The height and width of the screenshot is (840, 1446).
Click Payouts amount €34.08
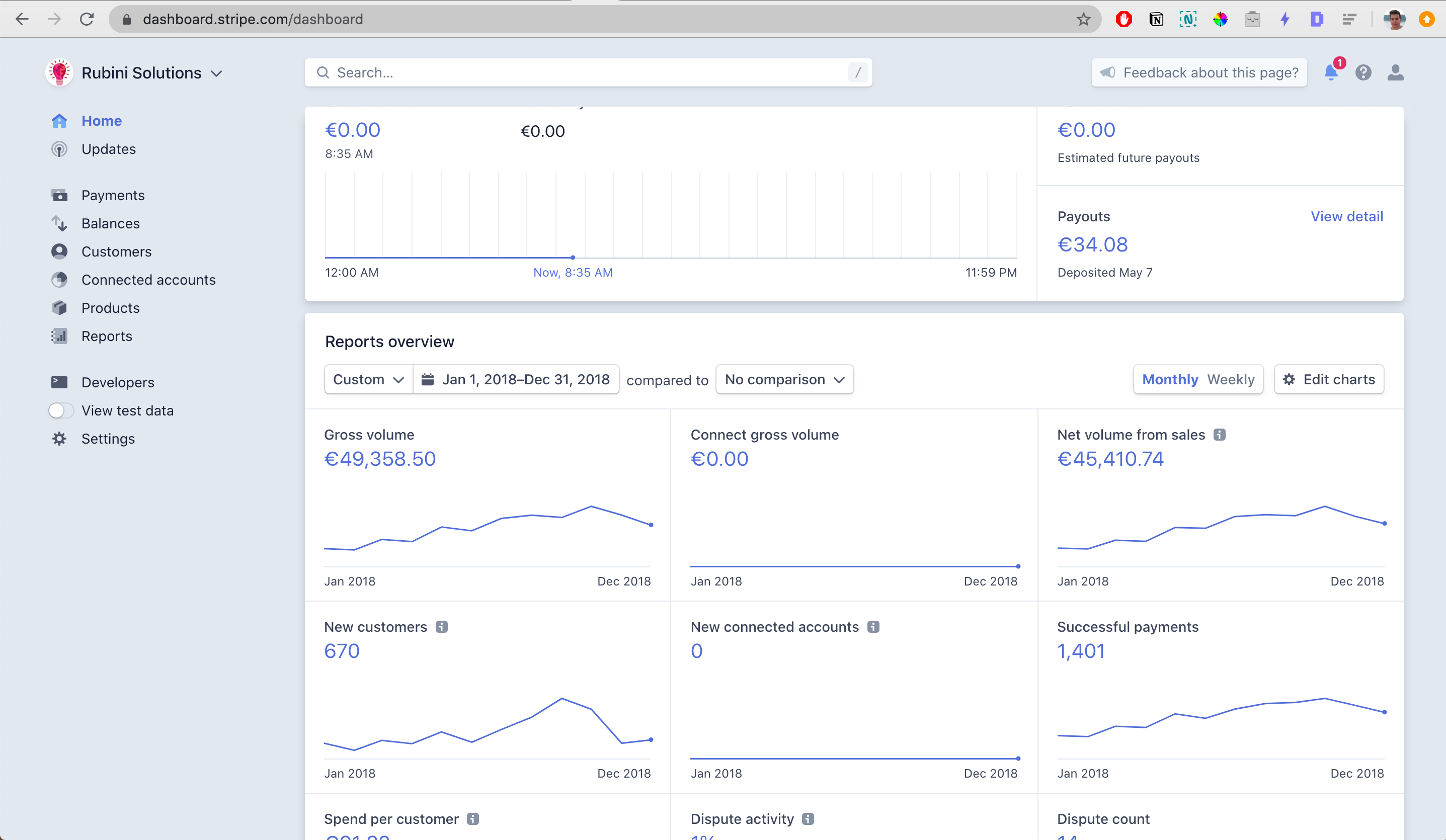pos(1092,245)
